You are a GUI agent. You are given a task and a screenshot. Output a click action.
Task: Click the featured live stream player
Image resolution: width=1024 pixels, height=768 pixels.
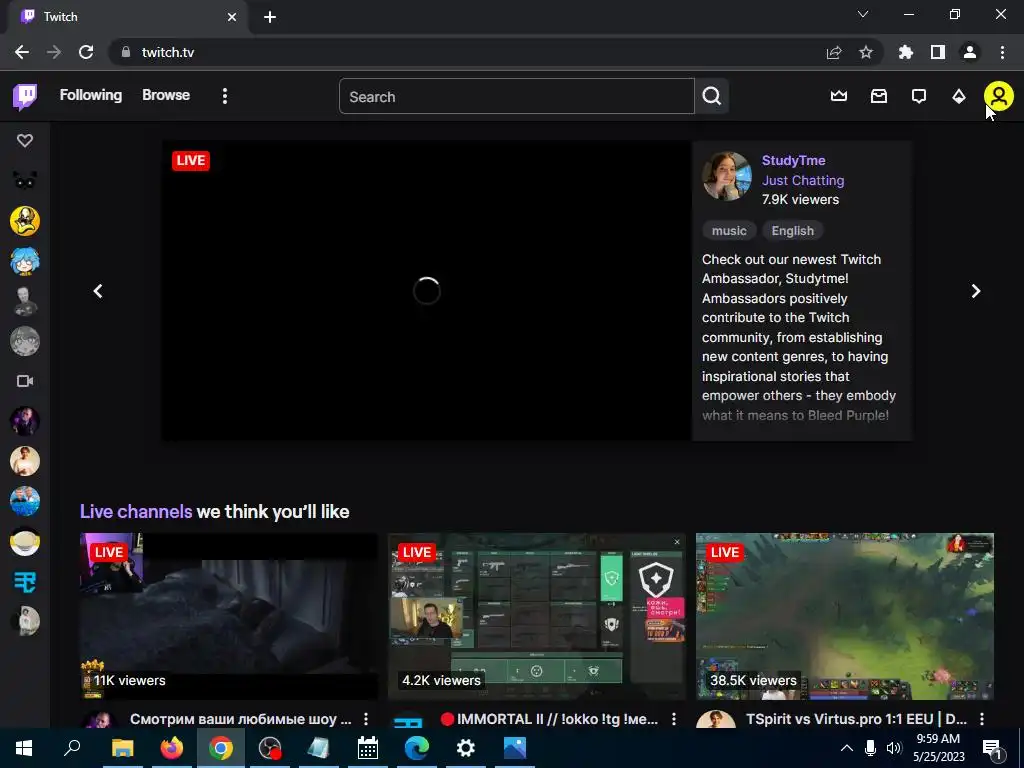pos(426,291)
